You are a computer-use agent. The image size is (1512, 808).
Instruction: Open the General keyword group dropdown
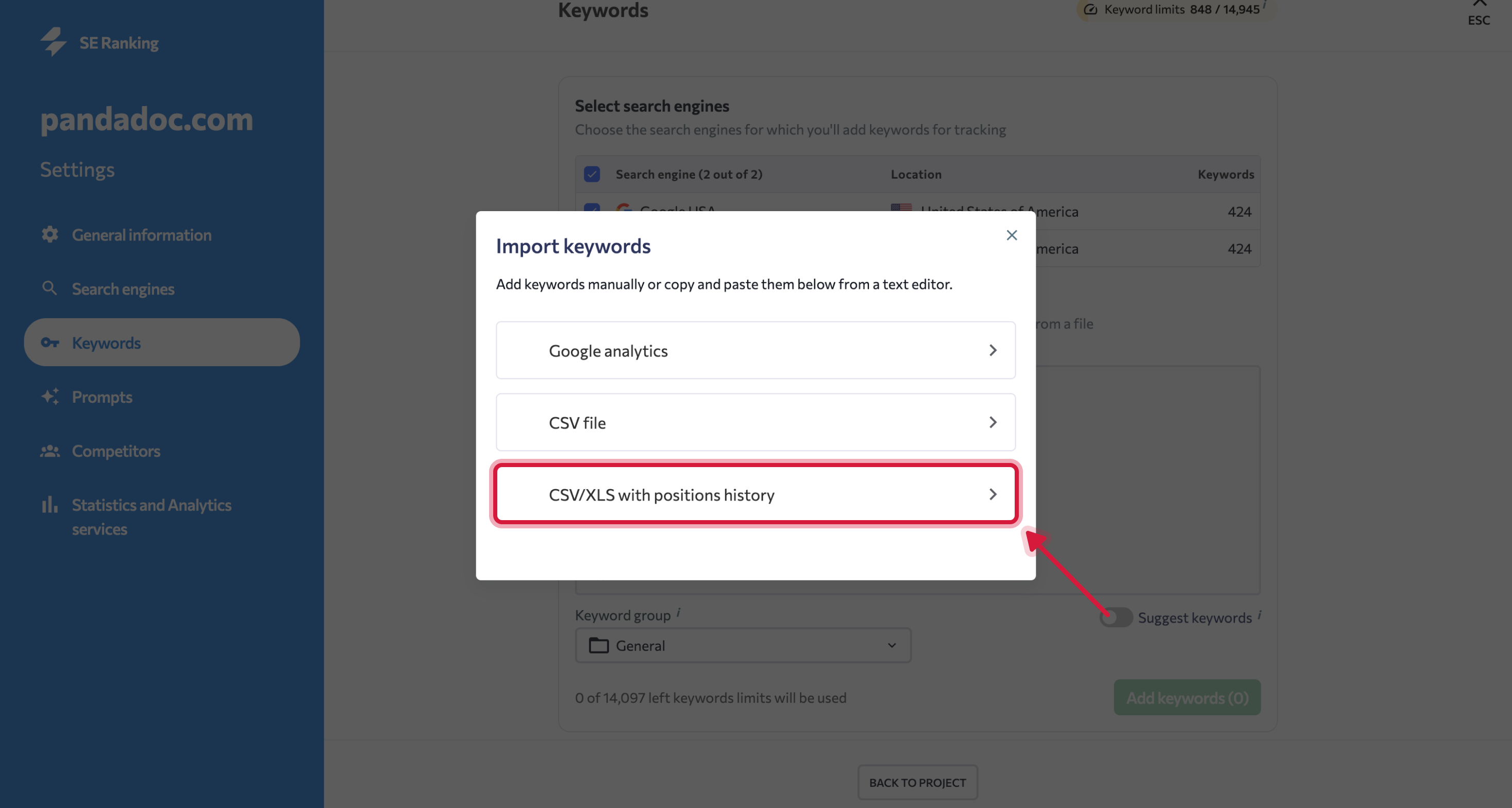click(x=742, y=645)
